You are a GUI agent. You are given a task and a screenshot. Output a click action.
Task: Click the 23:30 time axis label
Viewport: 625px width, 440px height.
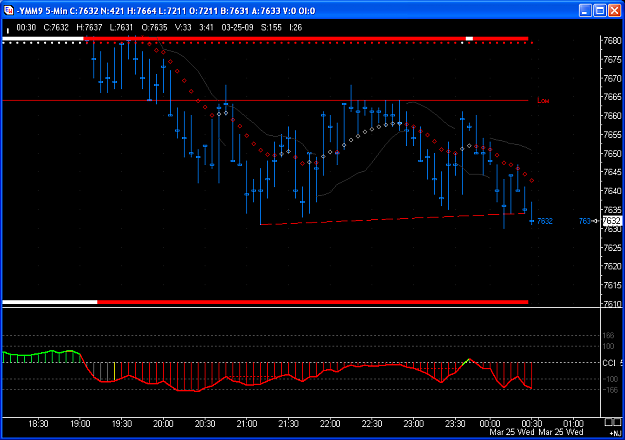(x=455, y=424)
